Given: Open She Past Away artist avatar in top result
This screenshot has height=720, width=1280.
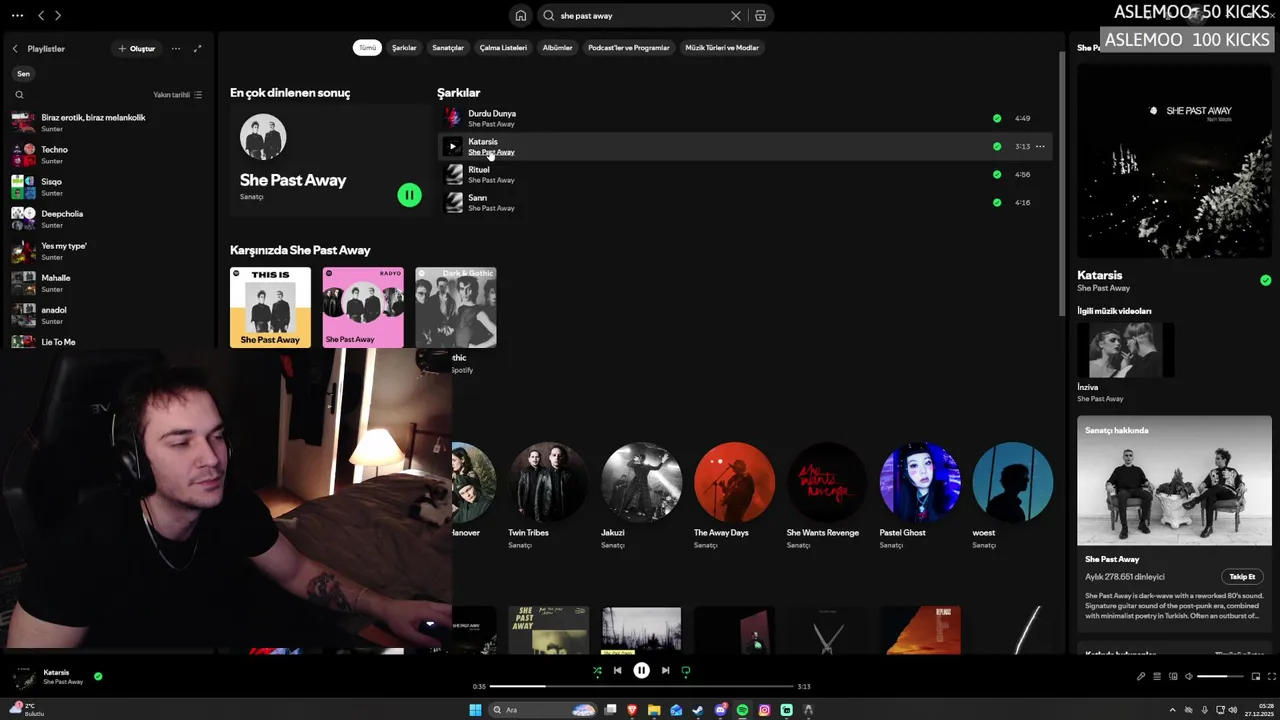Looking at the screenshot, I should (263, 137).
